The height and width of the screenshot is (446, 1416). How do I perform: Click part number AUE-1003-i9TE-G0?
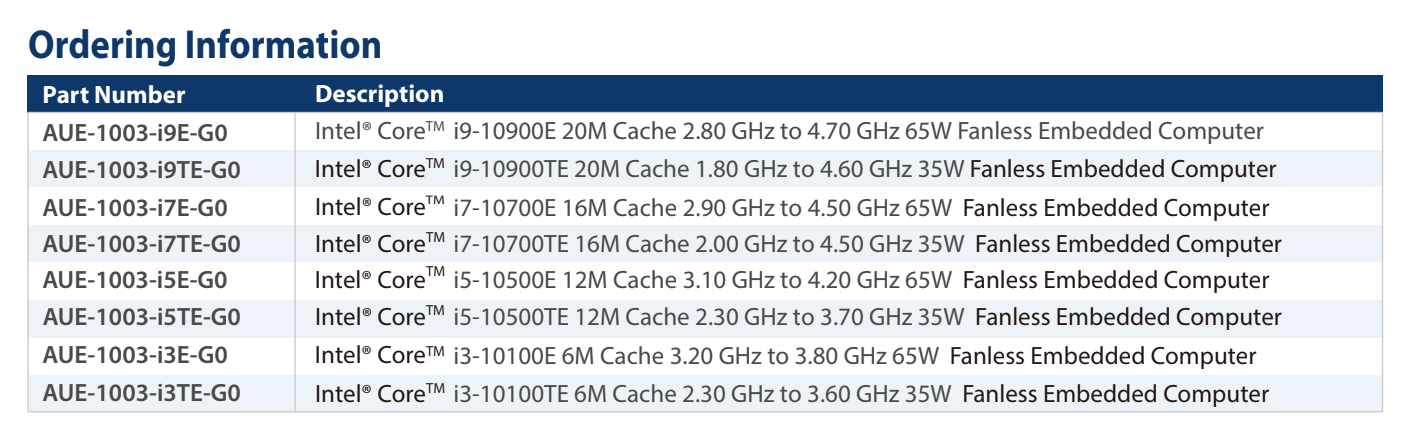point(142,170)
